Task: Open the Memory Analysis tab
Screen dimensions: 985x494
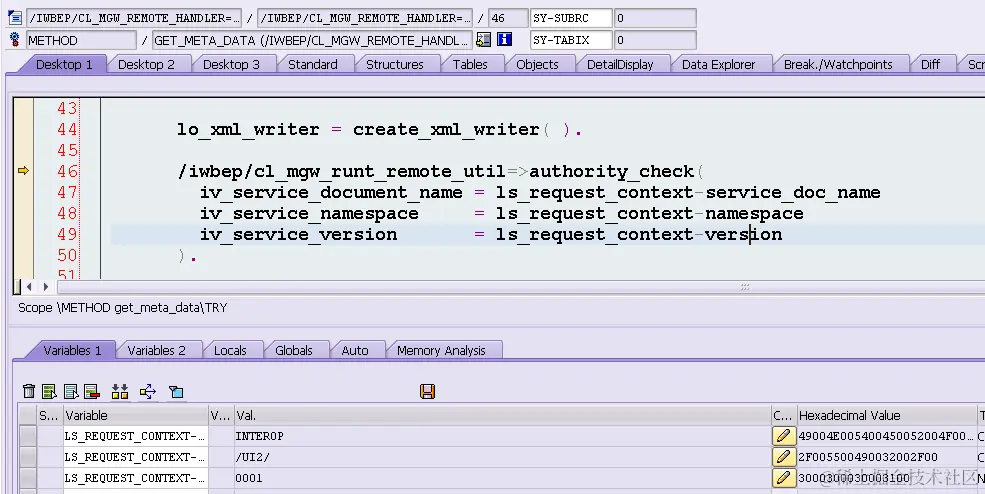Action: [441, 350]
